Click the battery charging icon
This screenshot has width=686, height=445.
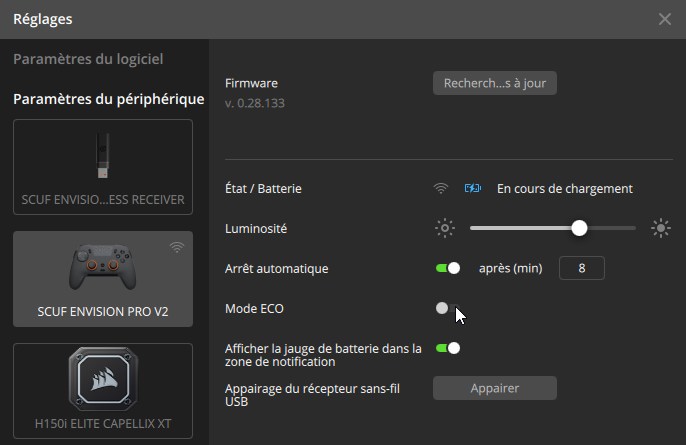tap(473, 188)
